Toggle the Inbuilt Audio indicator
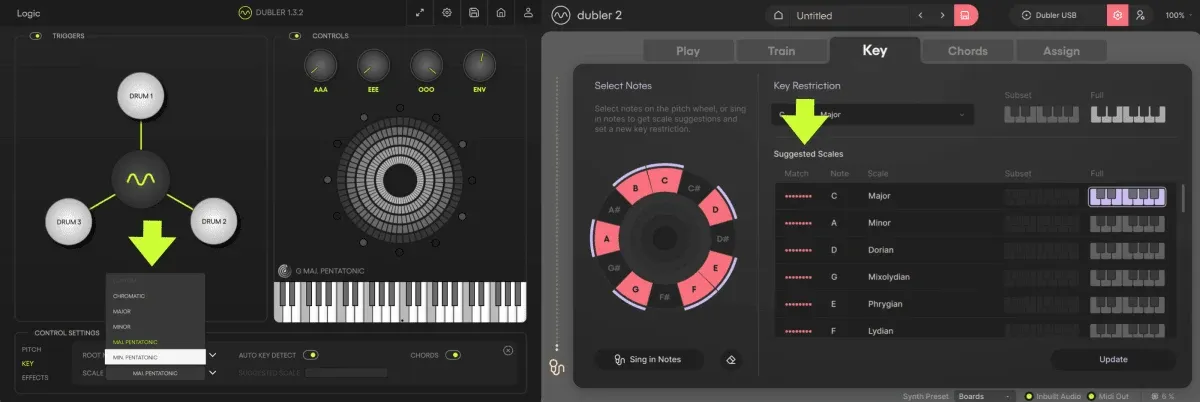 click(x=1029, y=396)
